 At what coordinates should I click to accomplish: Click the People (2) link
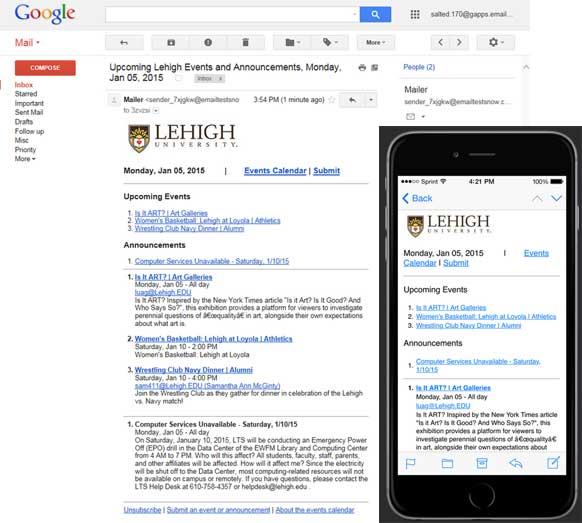pos(419,67)
